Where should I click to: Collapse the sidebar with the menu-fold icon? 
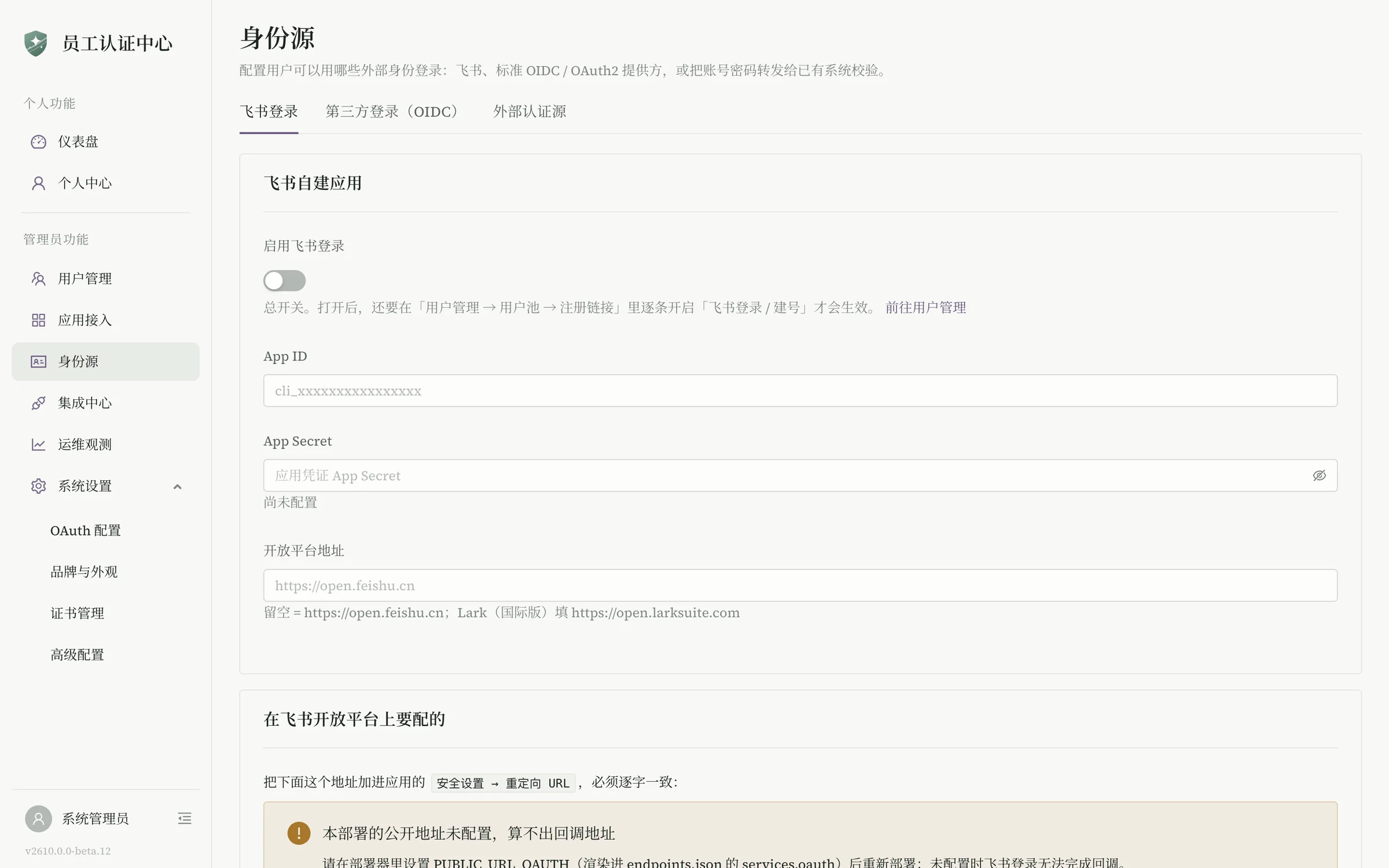coord(185,818)
